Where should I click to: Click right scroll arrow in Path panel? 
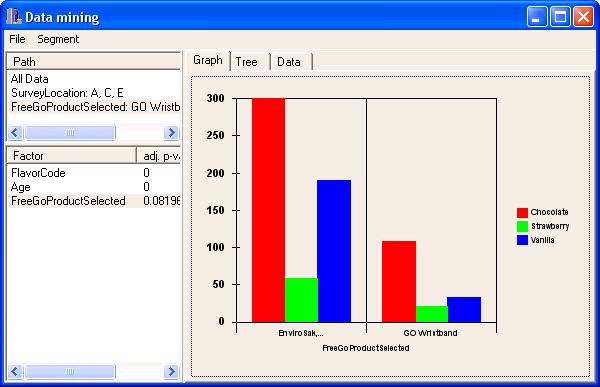pyautogui.click(x=171, y=133)
